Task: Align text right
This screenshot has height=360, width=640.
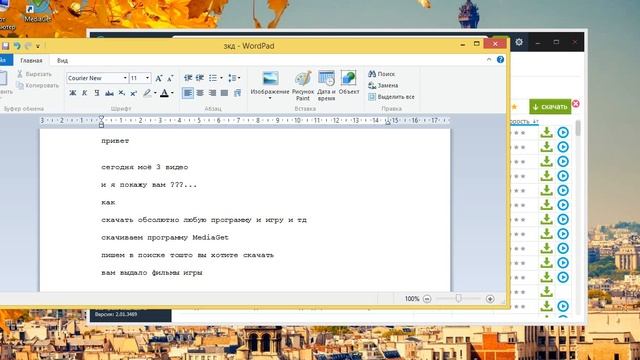Action: click(x=212, y=93)
